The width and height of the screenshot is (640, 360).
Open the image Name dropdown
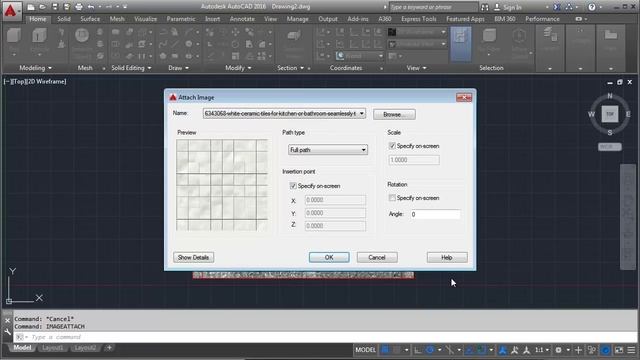tap(362, 113)
